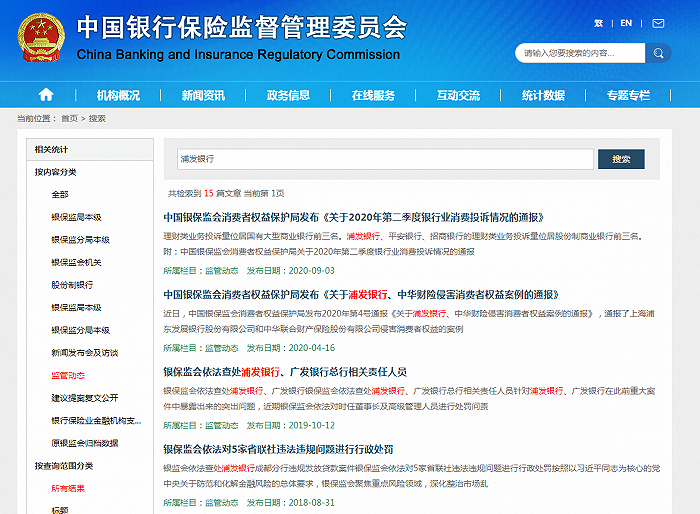The width and height of the screenshot is (700, 514).
Task: Click the dark blue 搜索 button
Action: (621, 159)
